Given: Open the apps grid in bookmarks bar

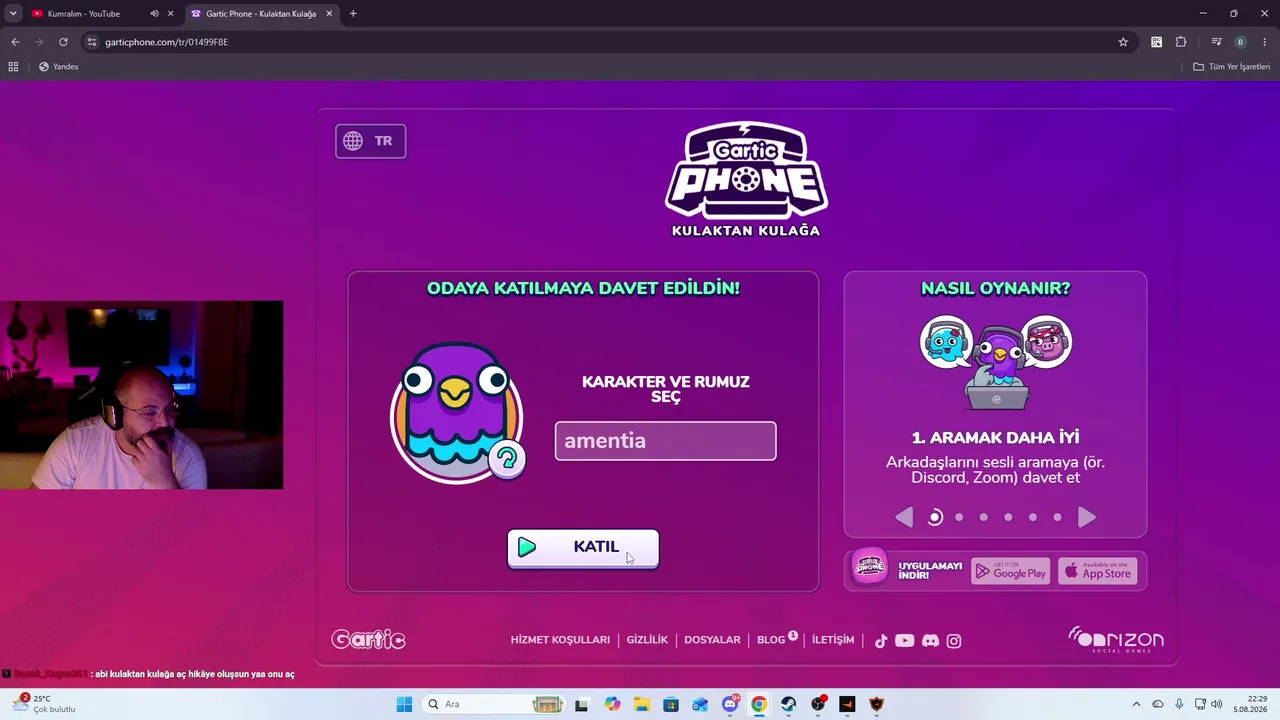Looking at the screenshot, I should (x=13, y=67).
